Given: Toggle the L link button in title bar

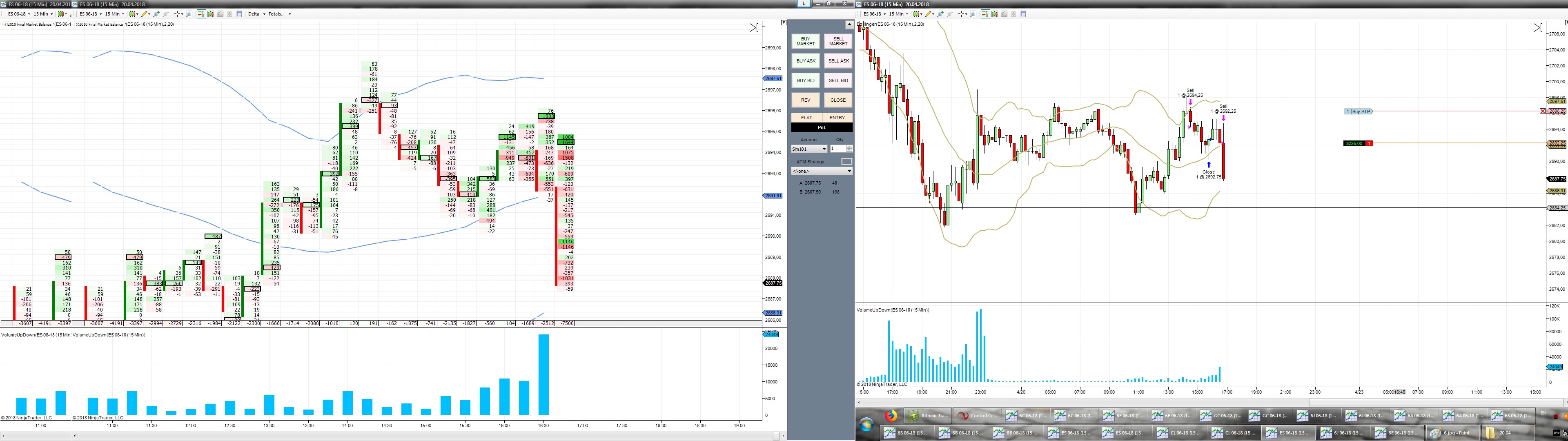Looking at the screenshot, I should tap(804, 4).
